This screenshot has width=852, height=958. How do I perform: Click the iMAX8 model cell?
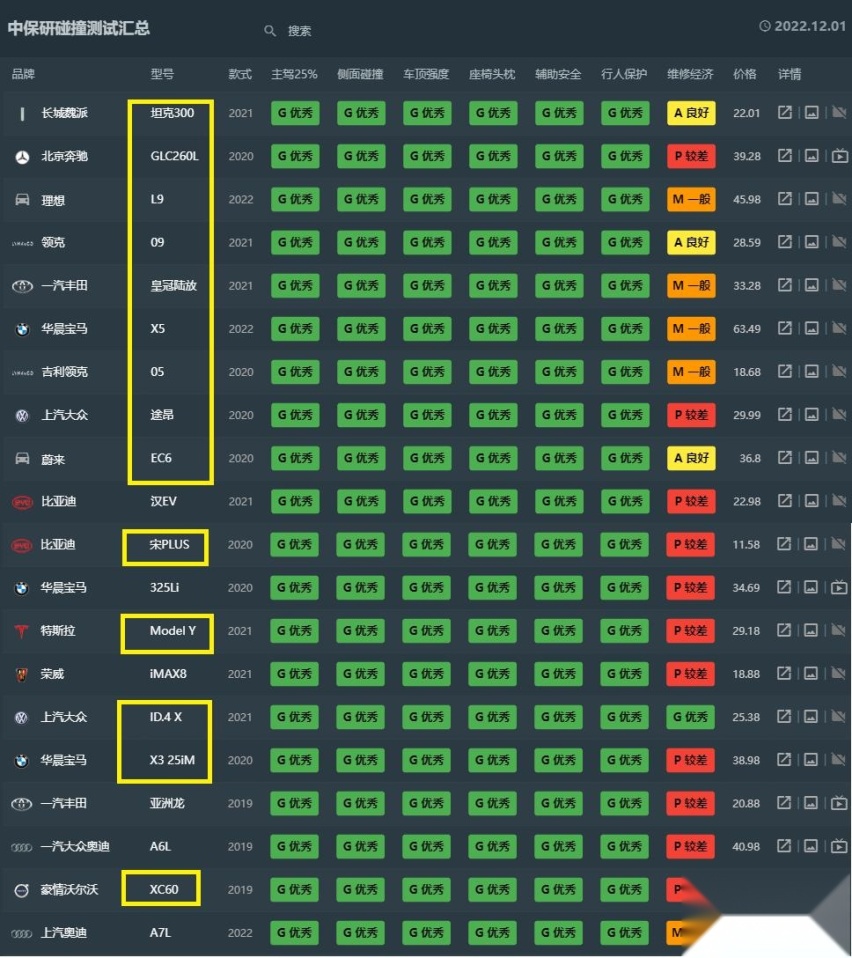(168, 673)
